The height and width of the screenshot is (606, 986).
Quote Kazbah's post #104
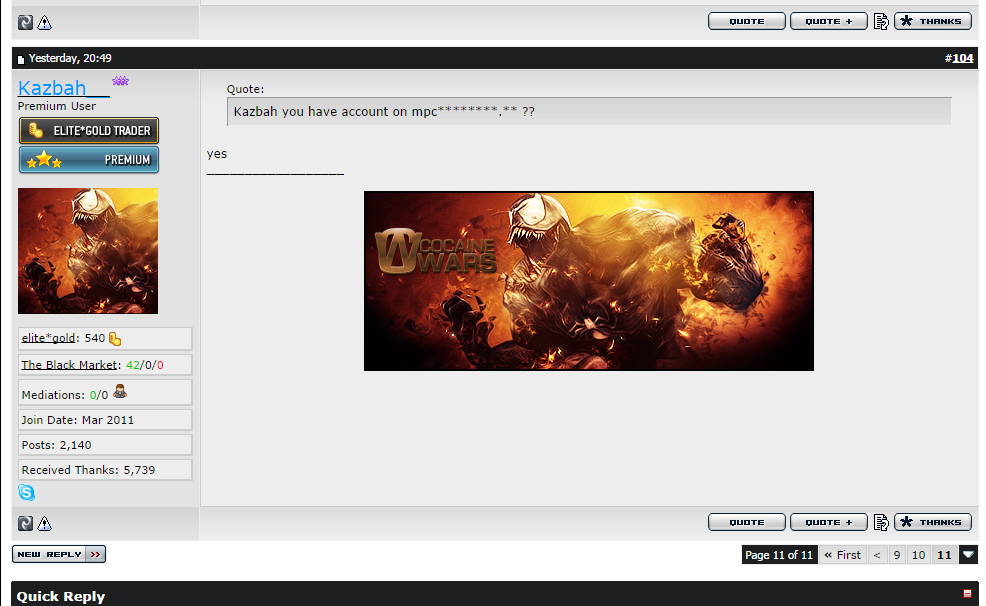click(746, 522)
